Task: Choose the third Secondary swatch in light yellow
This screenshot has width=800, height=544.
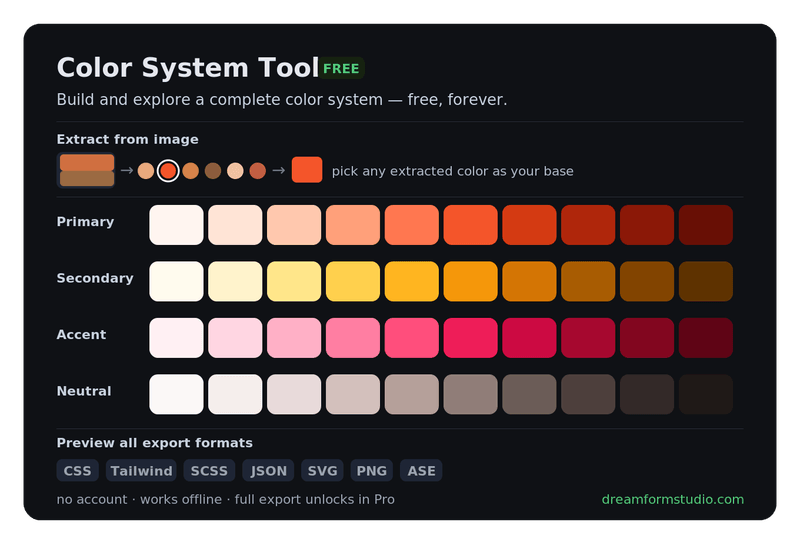Action: tap(294, 281)
